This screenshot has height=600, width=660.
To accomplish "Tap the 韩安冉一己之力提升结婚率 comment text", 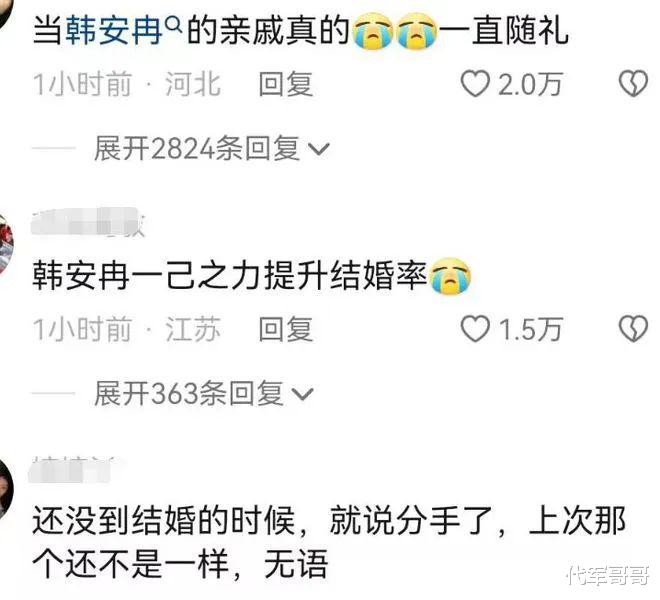I will click(x=251, y=276).
